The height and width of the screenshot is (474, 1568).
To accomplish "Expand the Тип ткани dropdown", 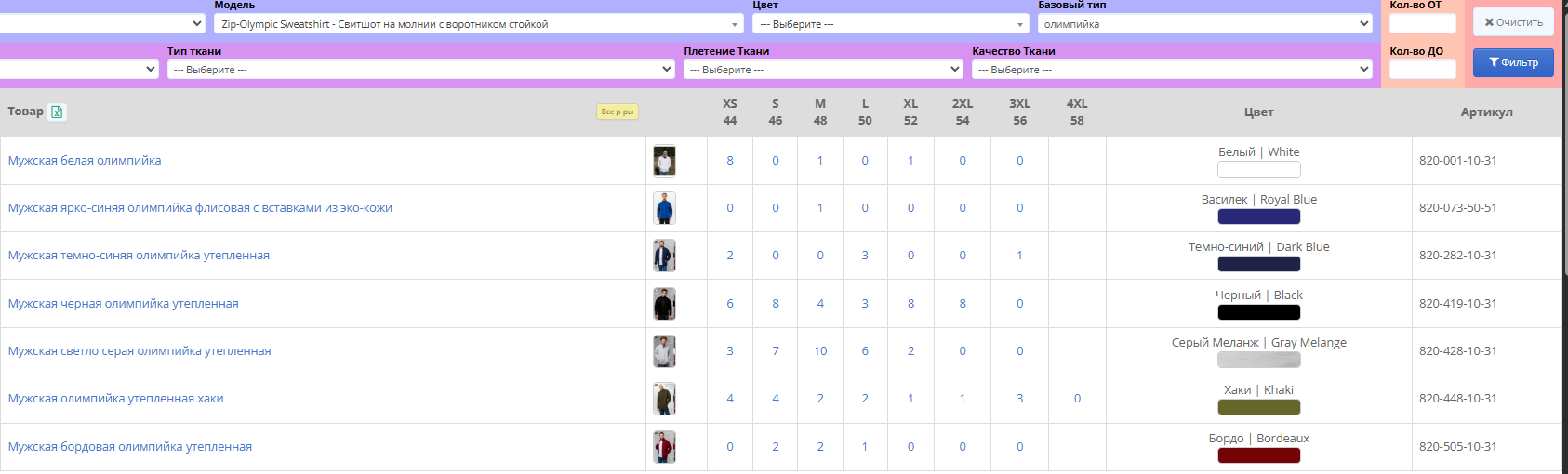I will click(x=420, y=70).
